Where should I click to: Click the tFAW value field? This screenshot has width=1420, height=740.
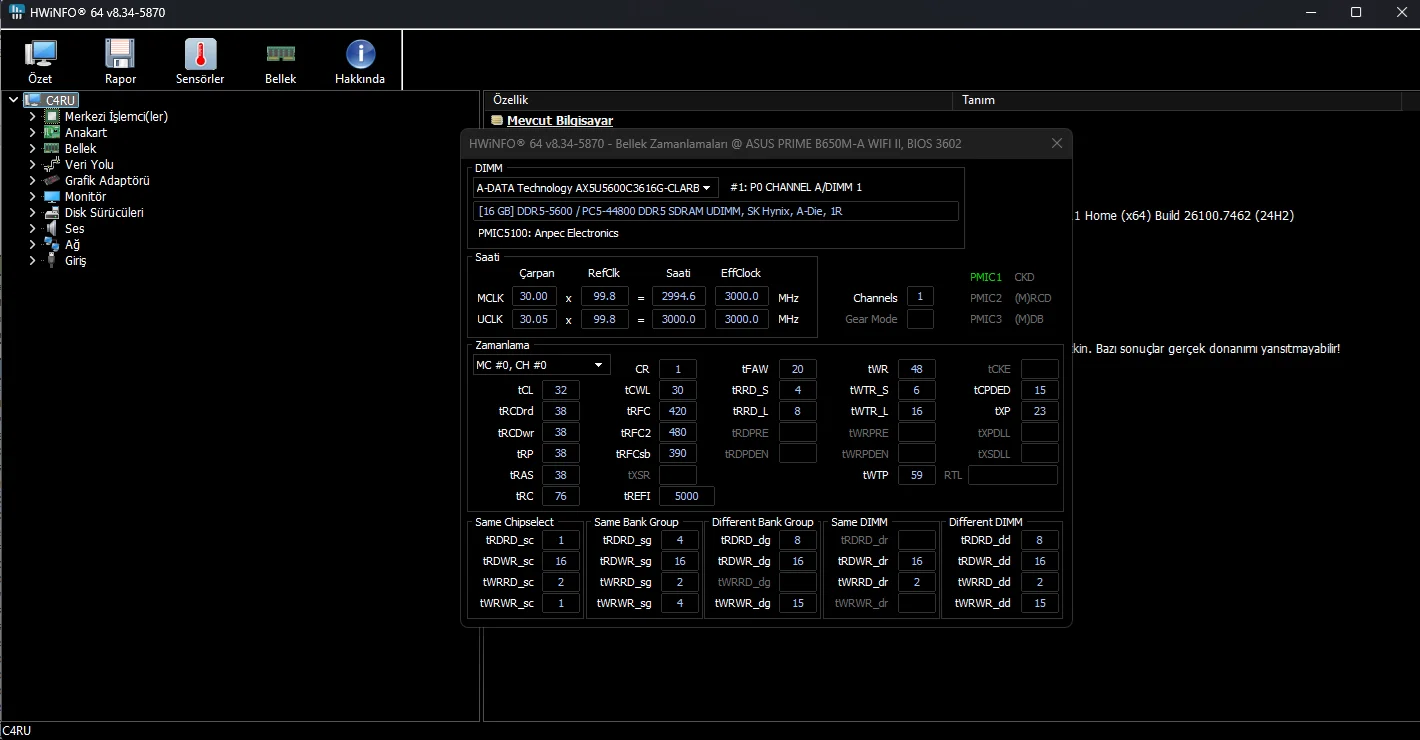pos(798,369)
